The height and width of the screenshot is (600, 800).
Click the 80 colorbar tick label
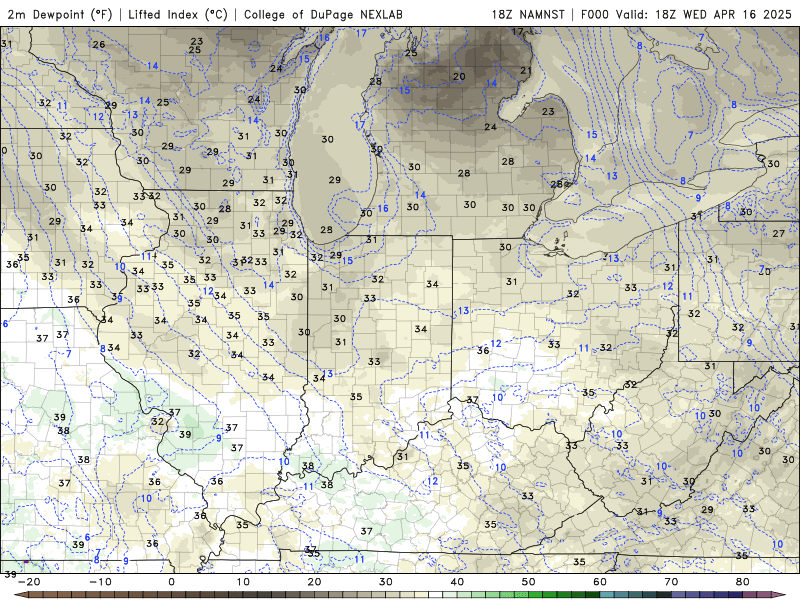coord(743,582)
